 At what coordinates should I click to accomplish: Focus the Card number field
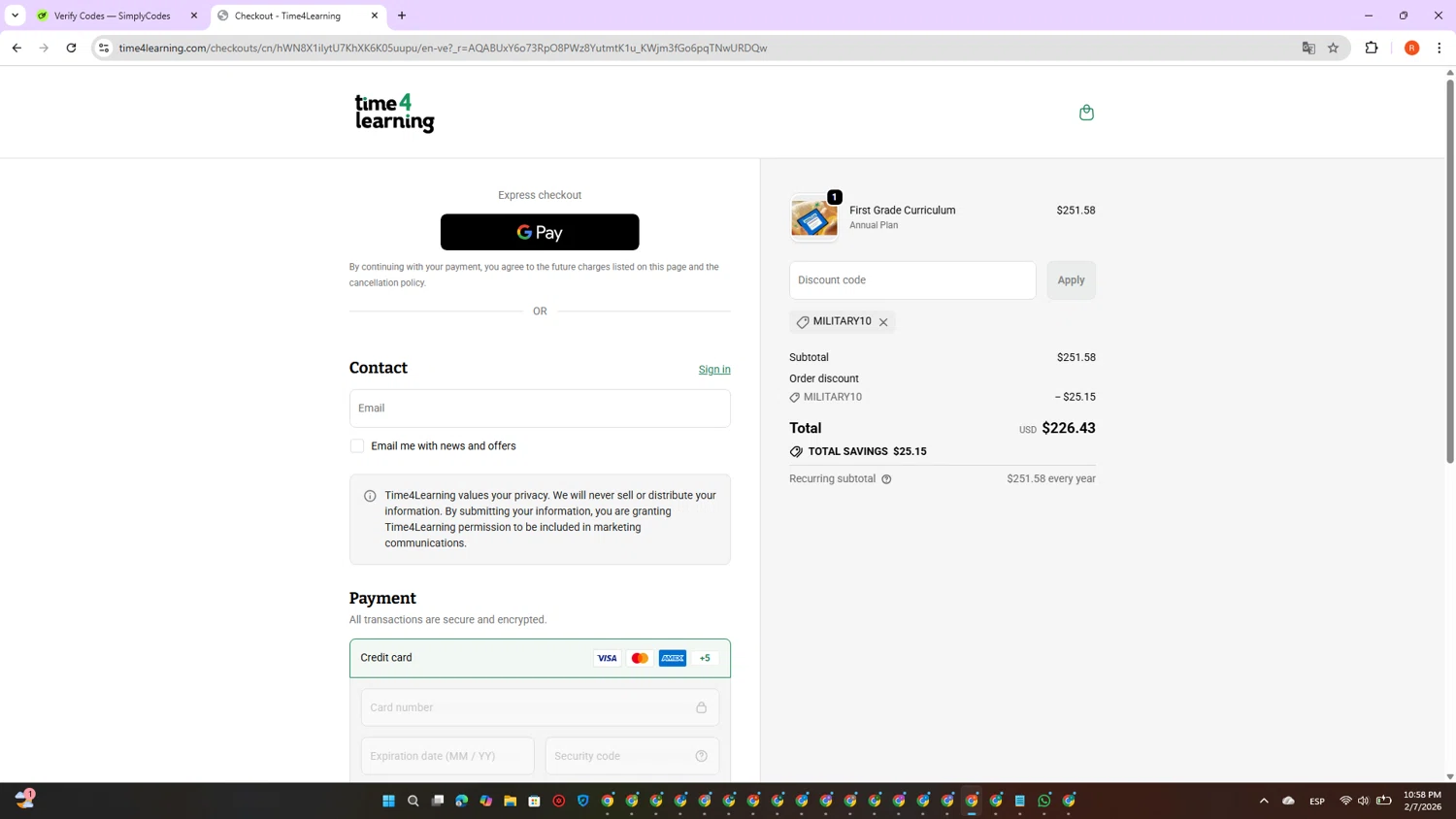[x=540, y=707]
